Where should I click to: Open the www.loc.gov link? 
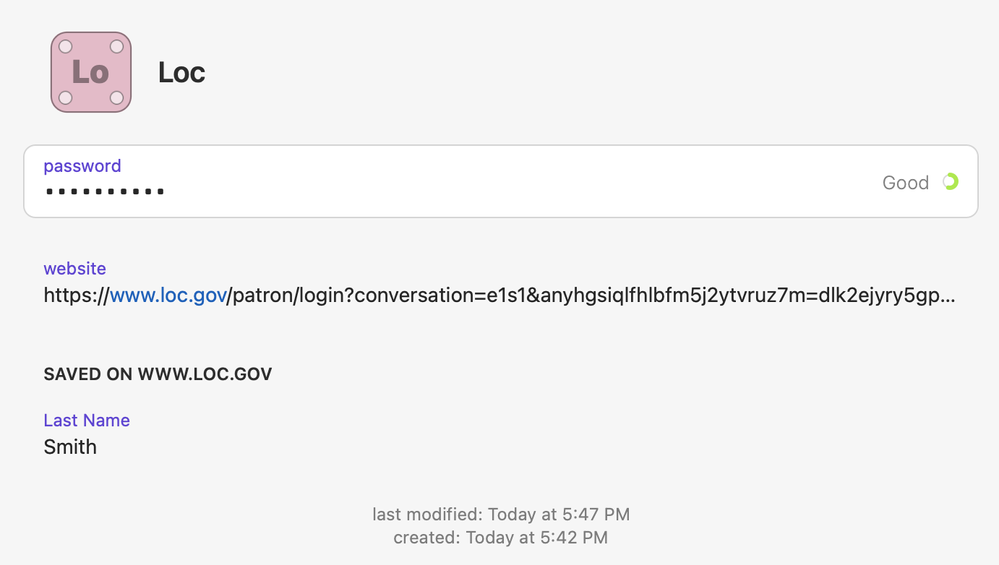coord(168,296)
